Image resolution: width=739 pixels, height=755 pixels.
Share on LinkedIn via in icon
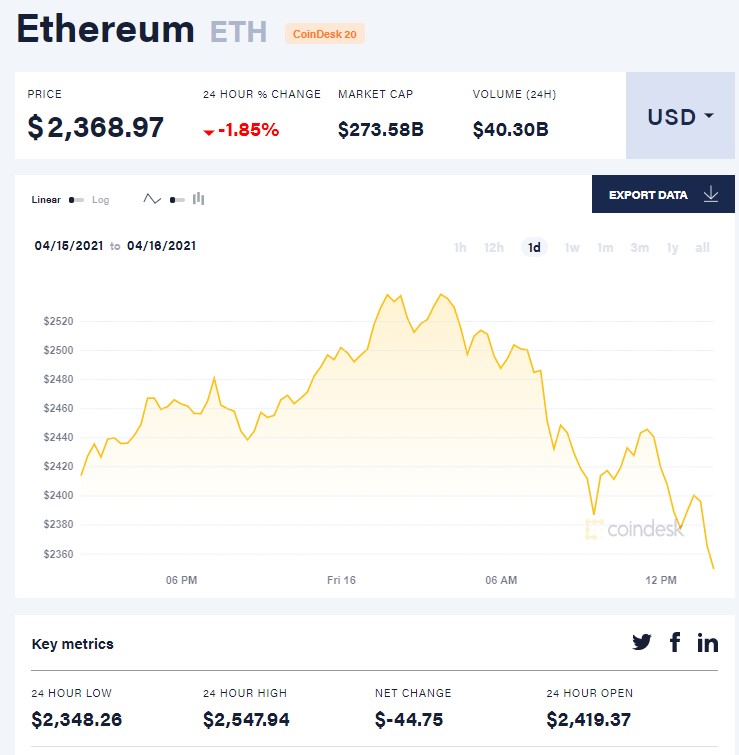pyautogui.click(x=708, y=643)
